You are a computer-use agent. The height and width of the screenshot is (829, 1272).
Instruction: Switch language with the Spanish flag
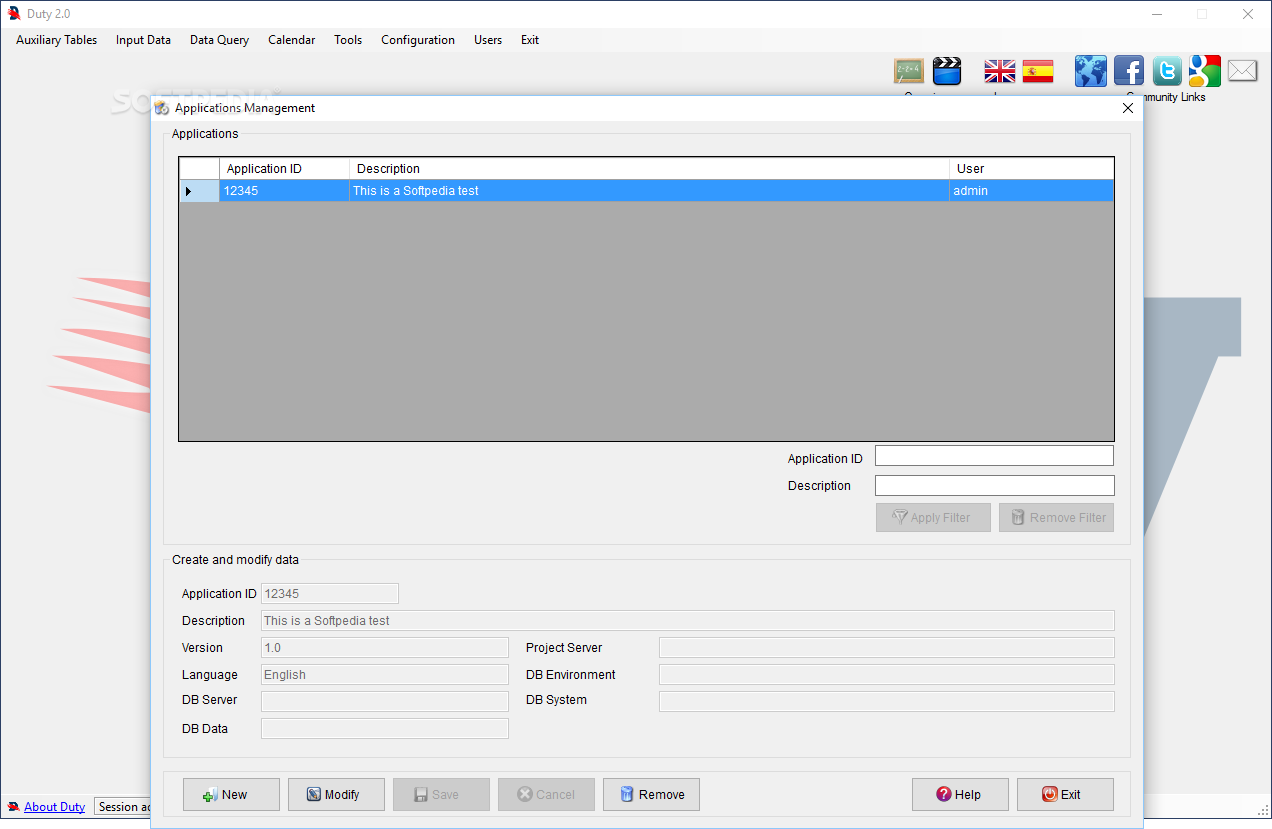(x=1038, y=71)
